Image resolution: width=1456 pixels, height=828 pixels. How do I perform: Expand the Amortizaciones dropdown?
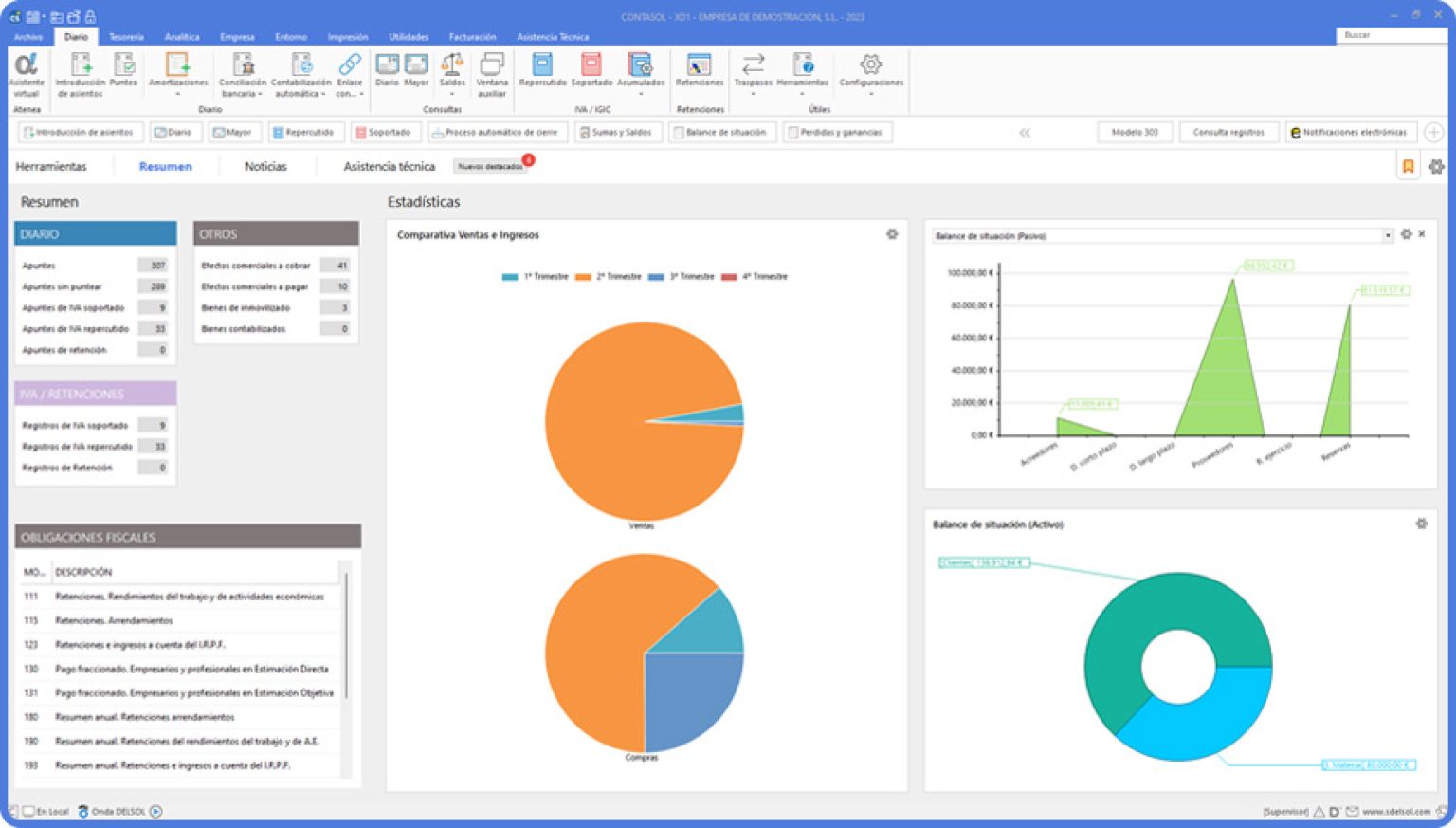[x=177, y=94]
